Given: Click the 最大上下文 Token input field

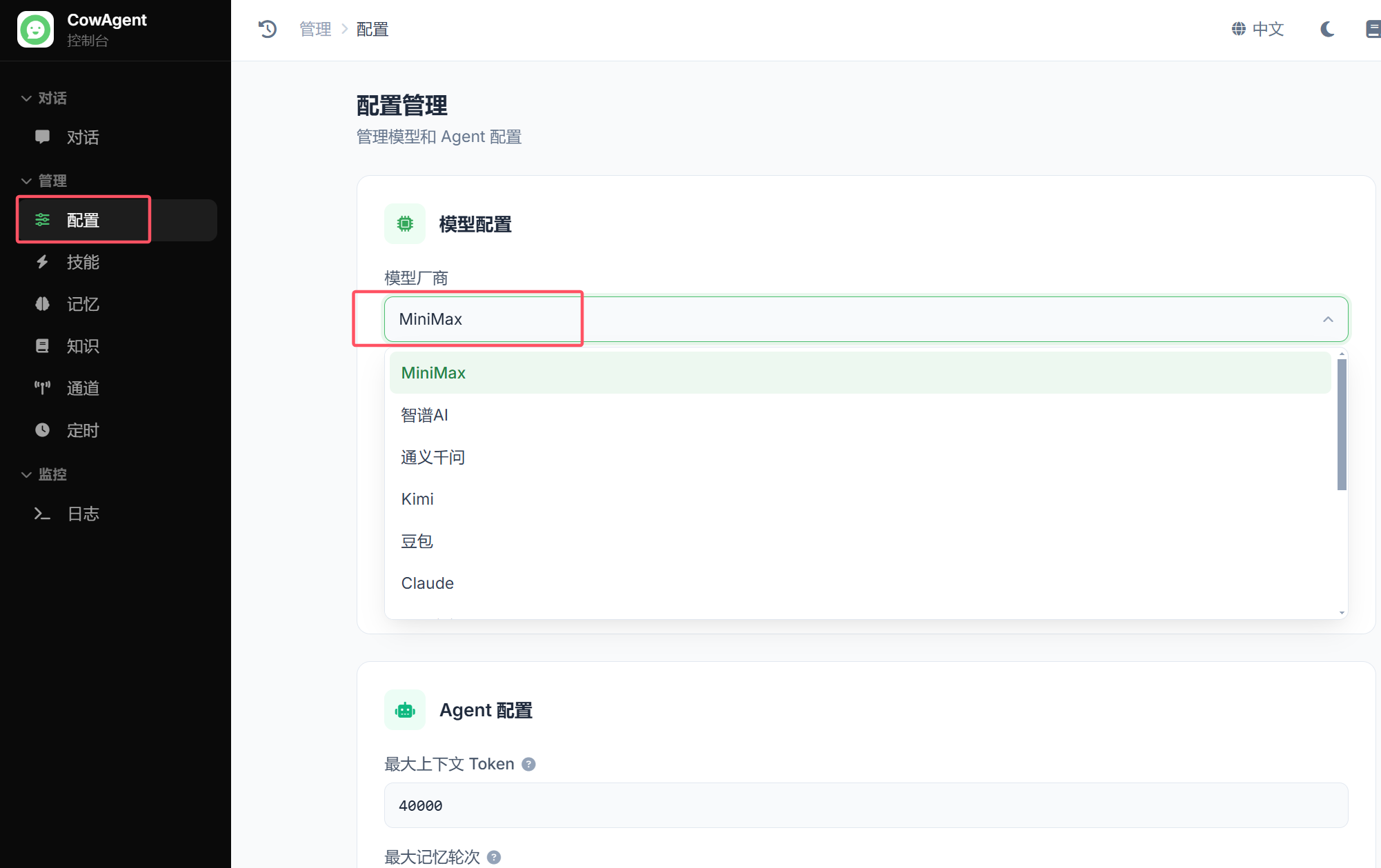Looking at the screenshot, I should [865, 805].
